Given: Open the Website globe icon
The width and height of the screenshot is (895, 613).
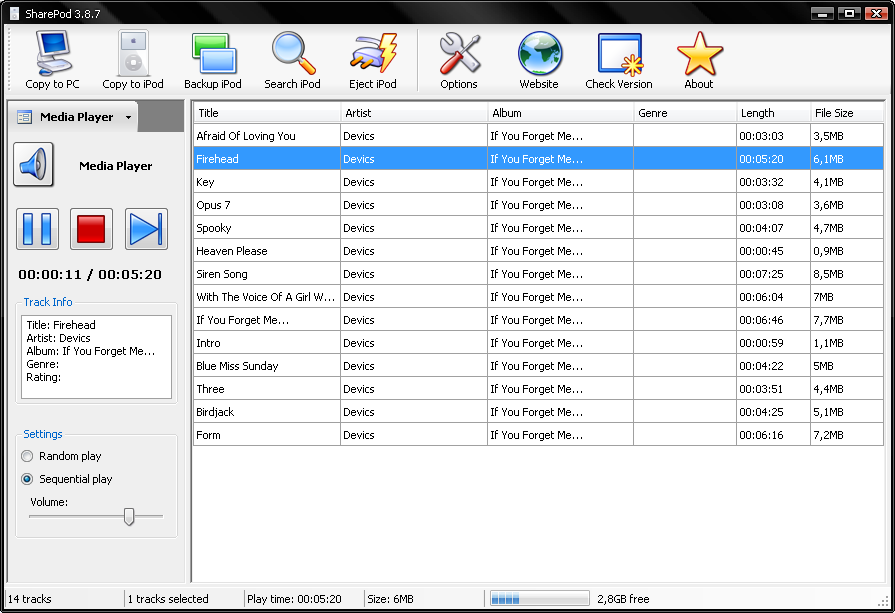Looking at the screenshot, I should (539, 61).
